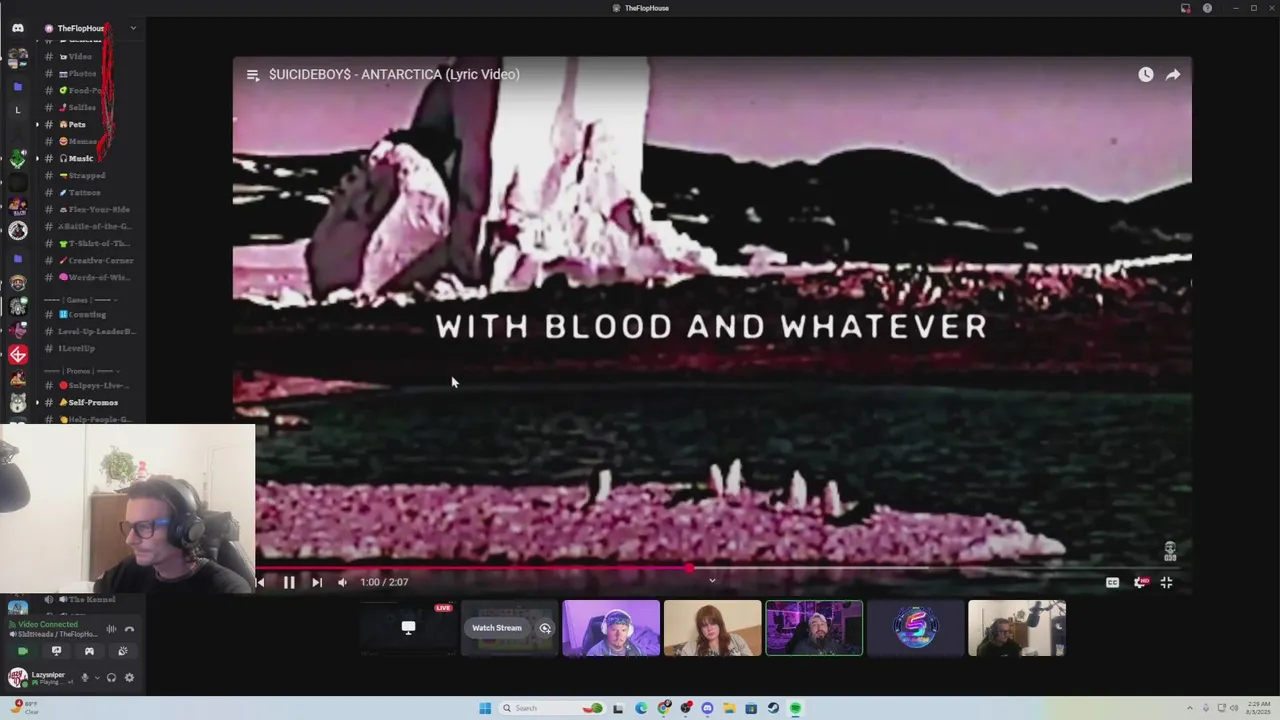Exit fullscreen on the video player
The width and height of the screenshot is (1280, 720).
click(x=1166, y=582)
